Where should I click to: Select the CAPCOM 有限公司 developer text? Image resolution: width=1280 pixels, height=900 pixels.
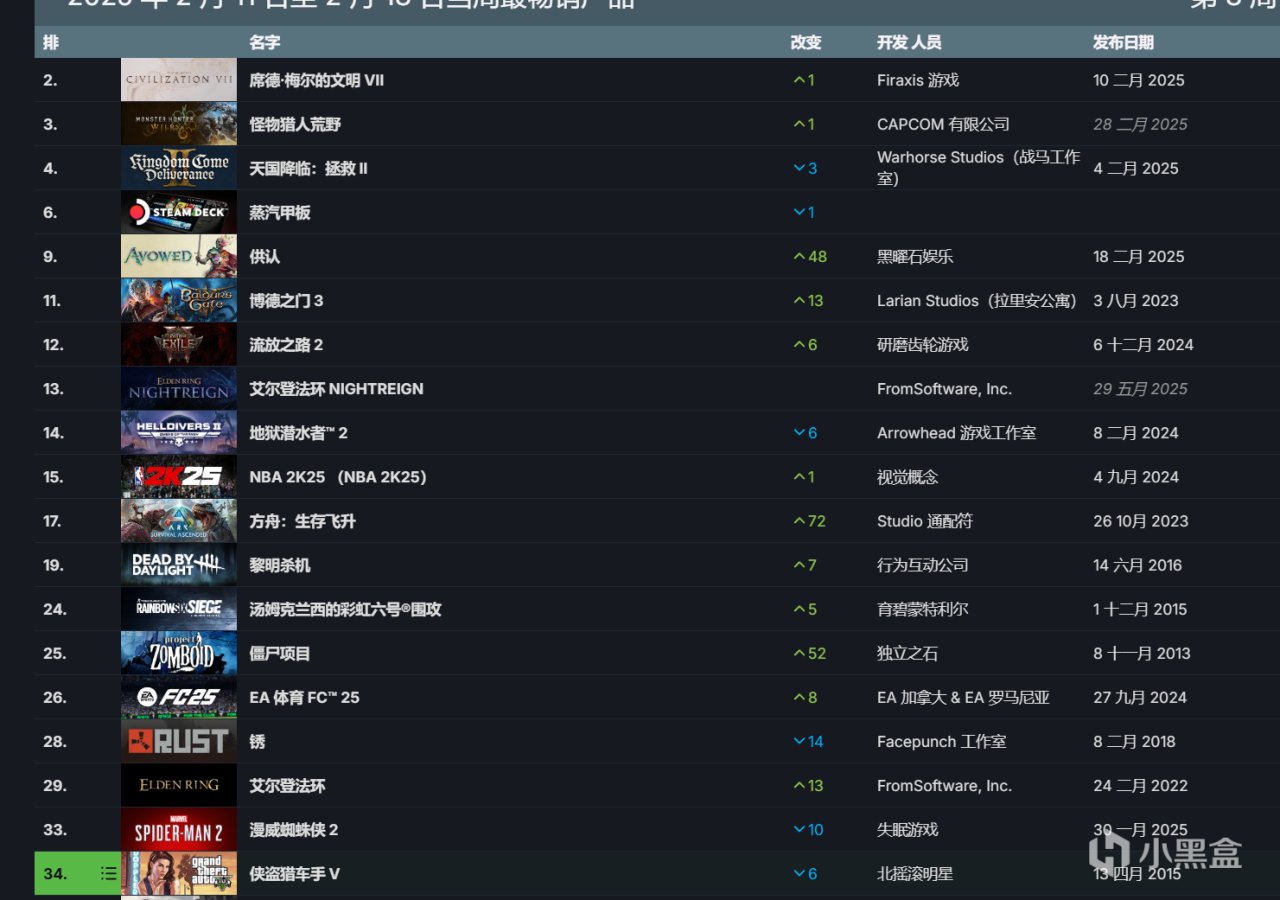943,124
